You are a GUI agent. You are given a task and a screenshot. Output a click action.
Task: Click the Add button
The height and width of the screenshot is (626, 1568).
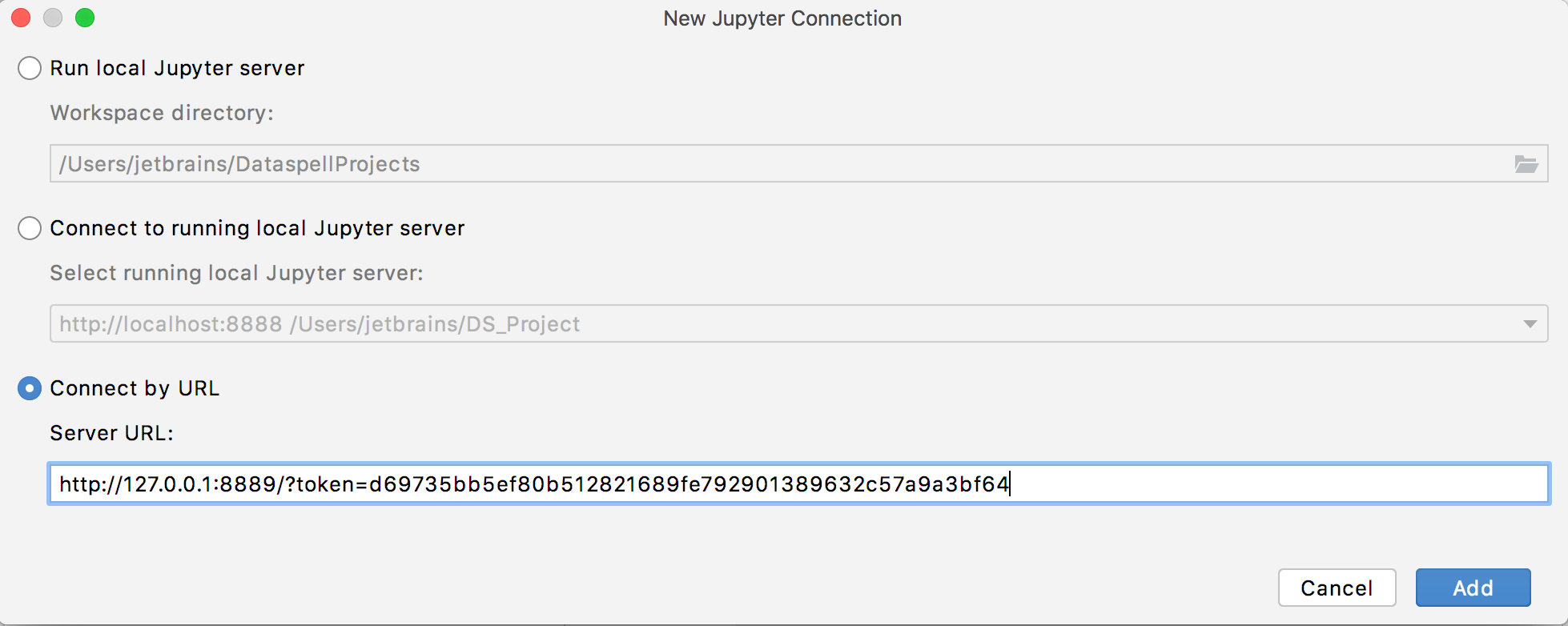[x=1473, y=587]
